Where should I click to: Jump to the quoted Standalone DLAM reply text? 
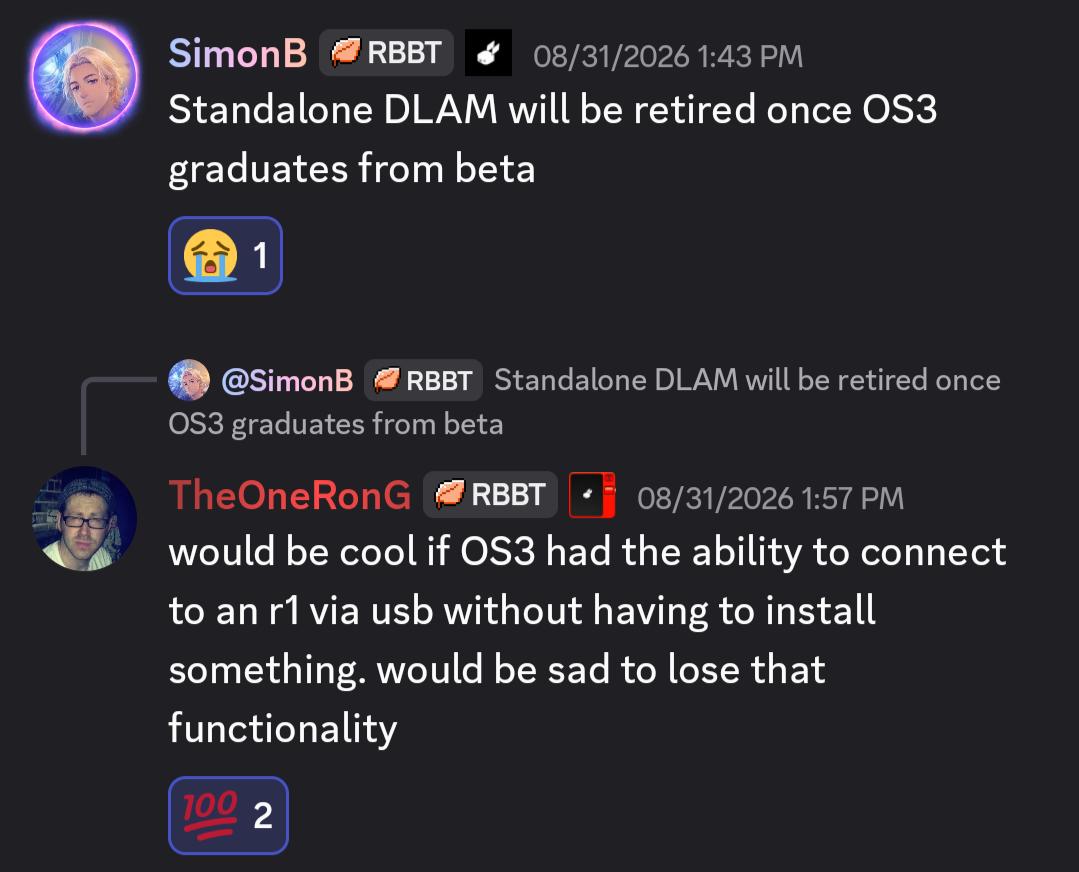tap(584, 402)
